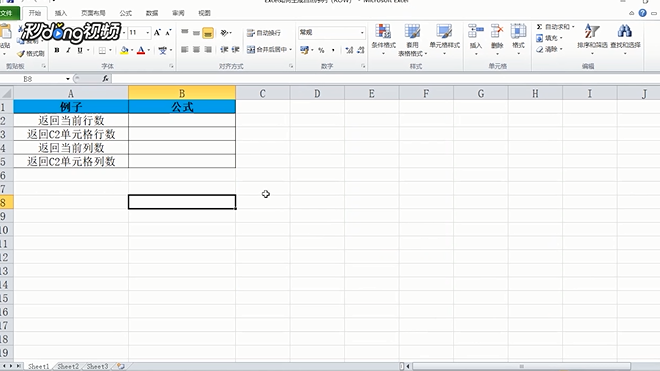This screenshot has width=660, height=371.
Task: Click the text orientation icon
Action: click(x=224, y=32)
